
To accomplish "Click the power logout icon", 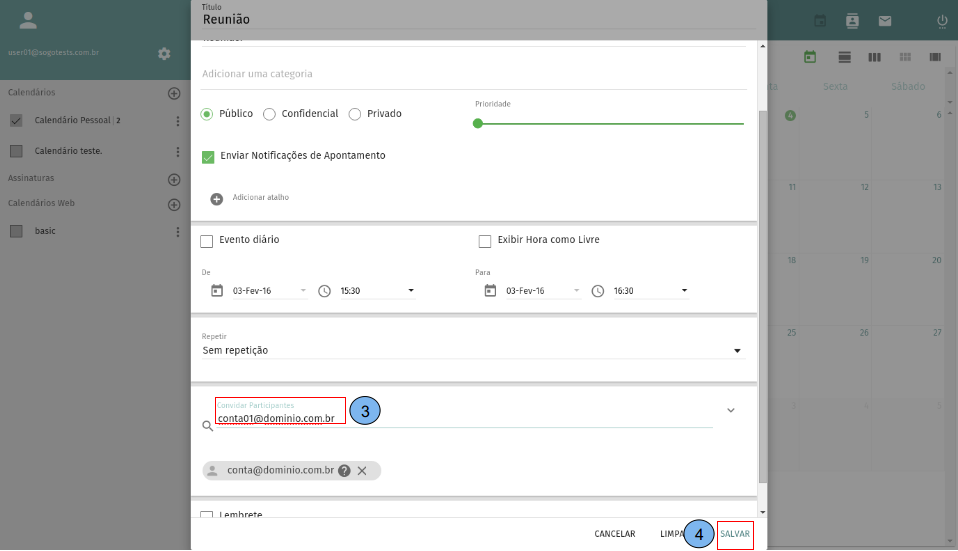I will point(942,21).
